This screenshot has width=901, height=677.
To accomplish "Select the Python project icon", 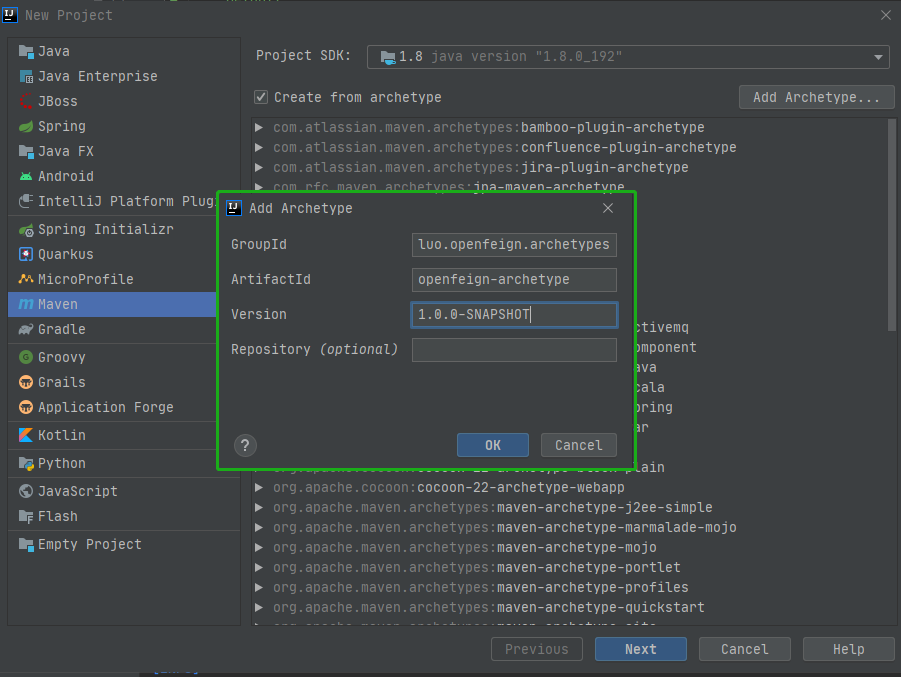I will coord(26,464).
